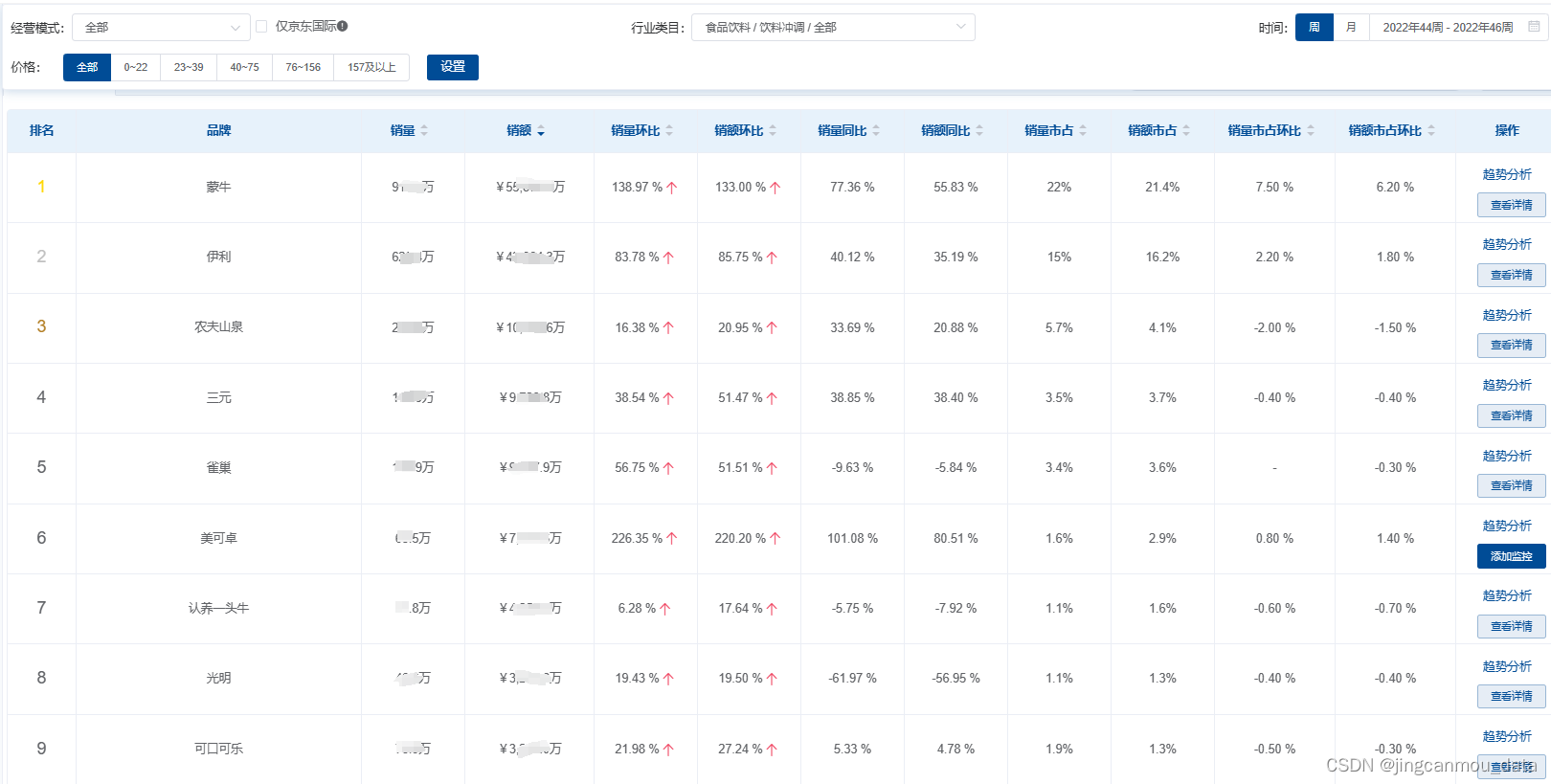Image resolution: width=1551 pixels, height=784 pixels.
Task: Open 趋势分析 for 光明
Action: click(x=1507, y=666)
